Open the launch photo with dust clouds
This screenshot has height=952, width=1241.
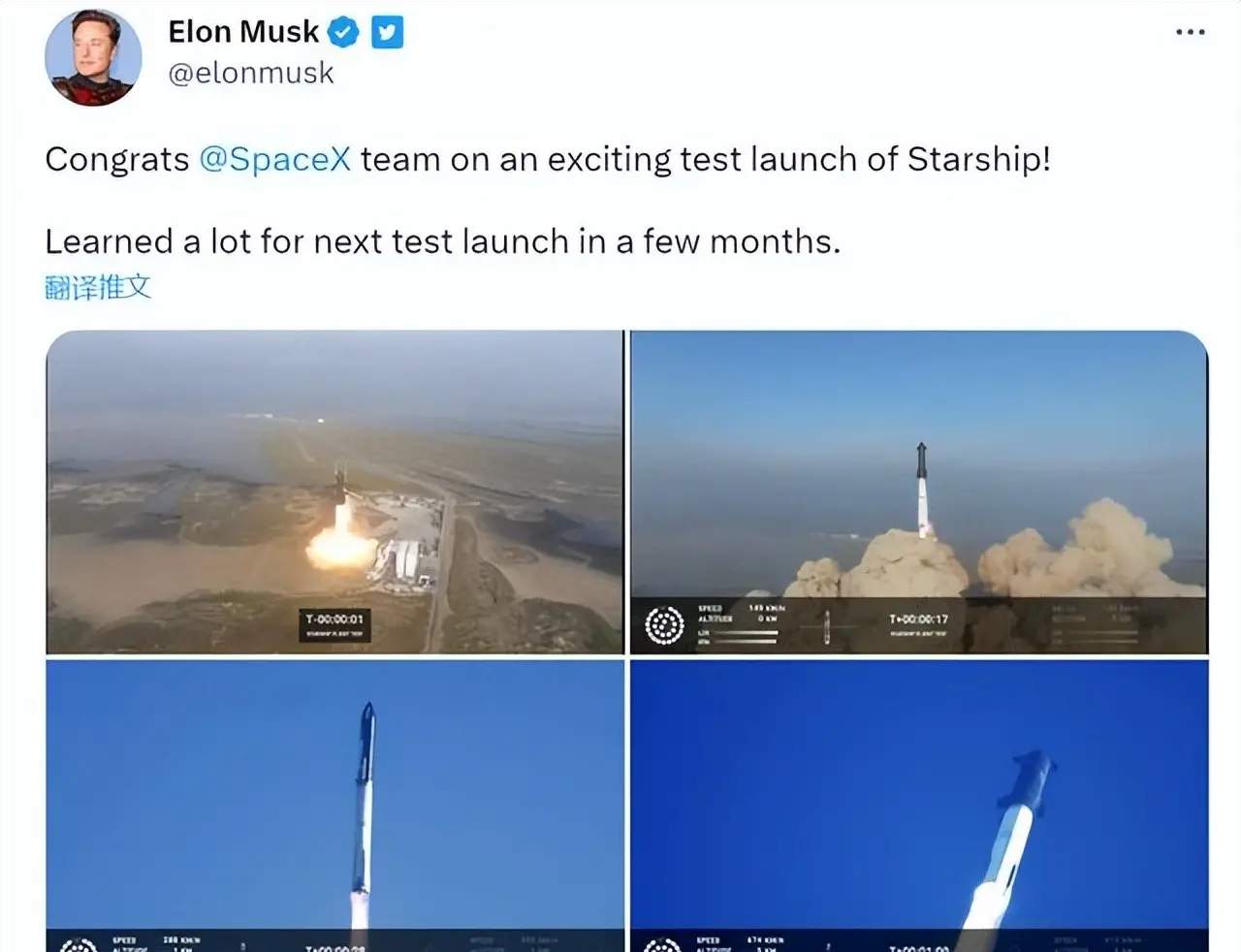tap(919, 492)
